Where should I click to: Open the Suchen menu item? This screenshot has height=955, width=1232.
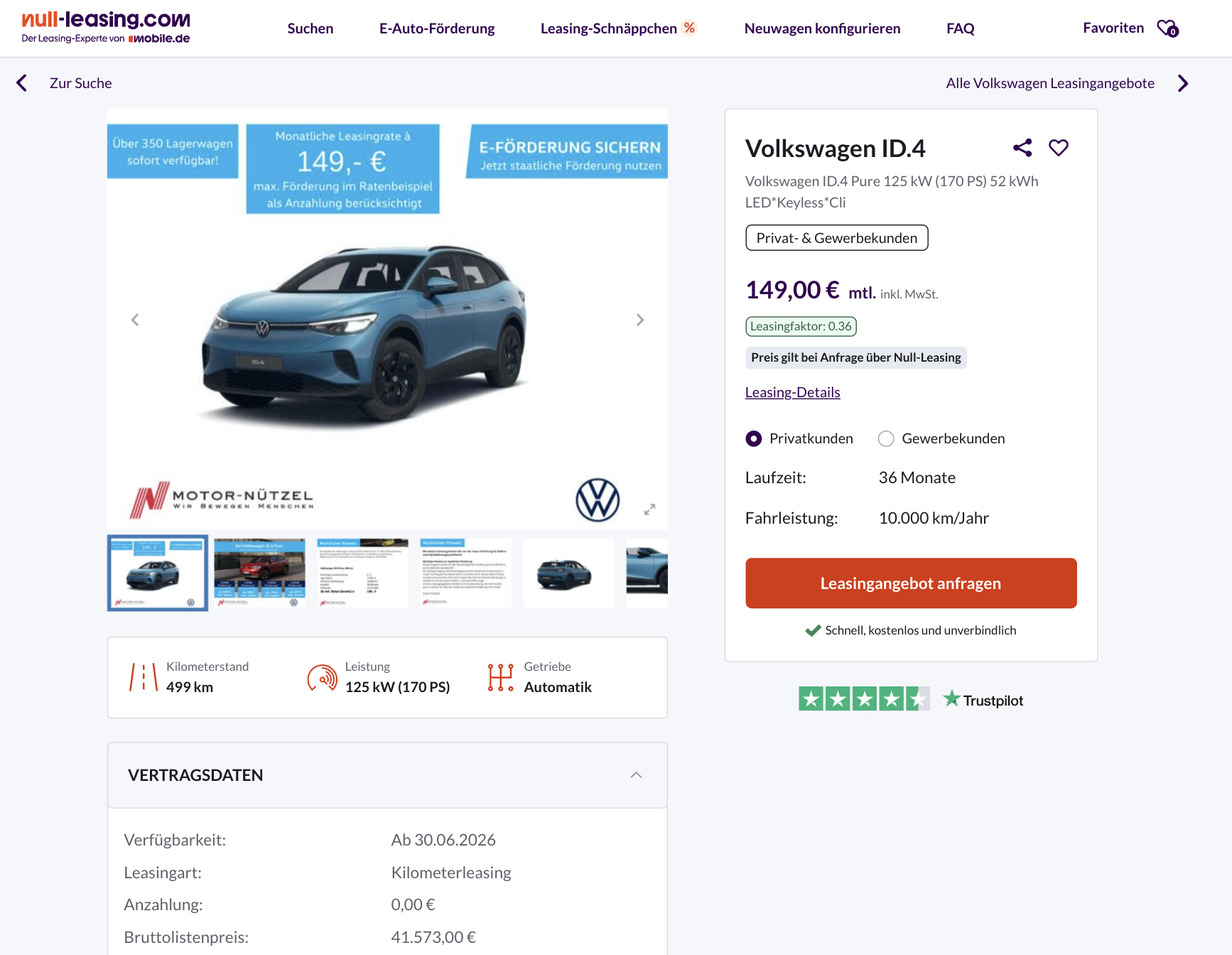[x=310, y=28]
